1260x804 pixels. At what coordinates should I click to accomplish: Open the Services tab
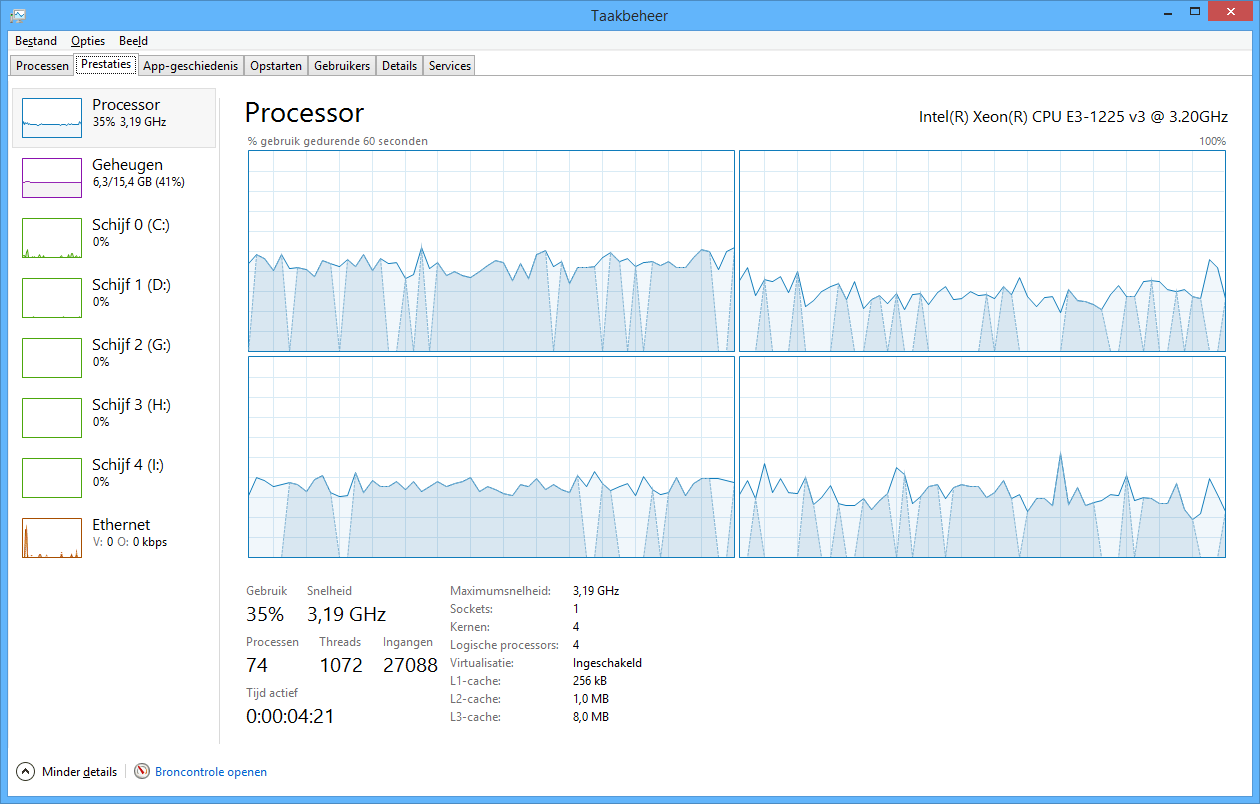450,66
